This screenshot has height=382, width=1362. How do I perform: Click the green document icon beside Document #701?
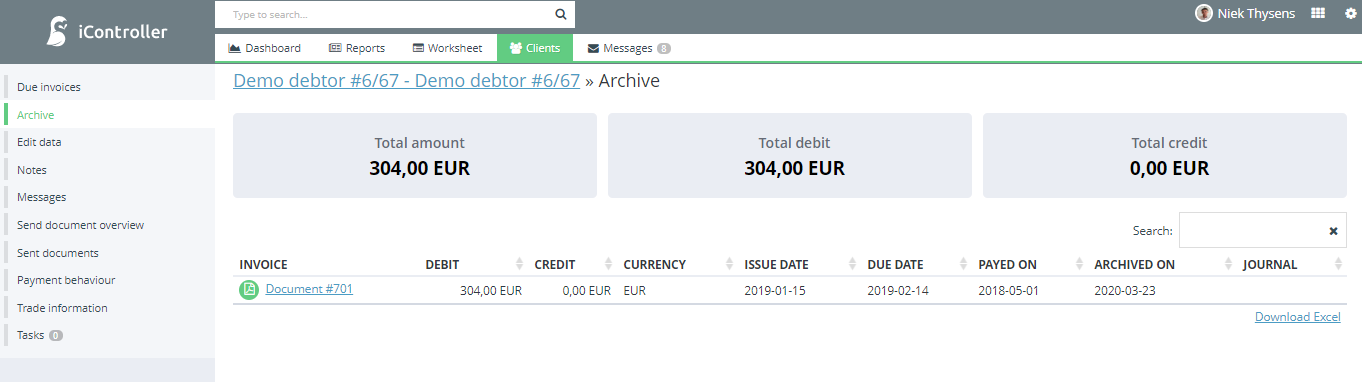(x=248, y=290)
